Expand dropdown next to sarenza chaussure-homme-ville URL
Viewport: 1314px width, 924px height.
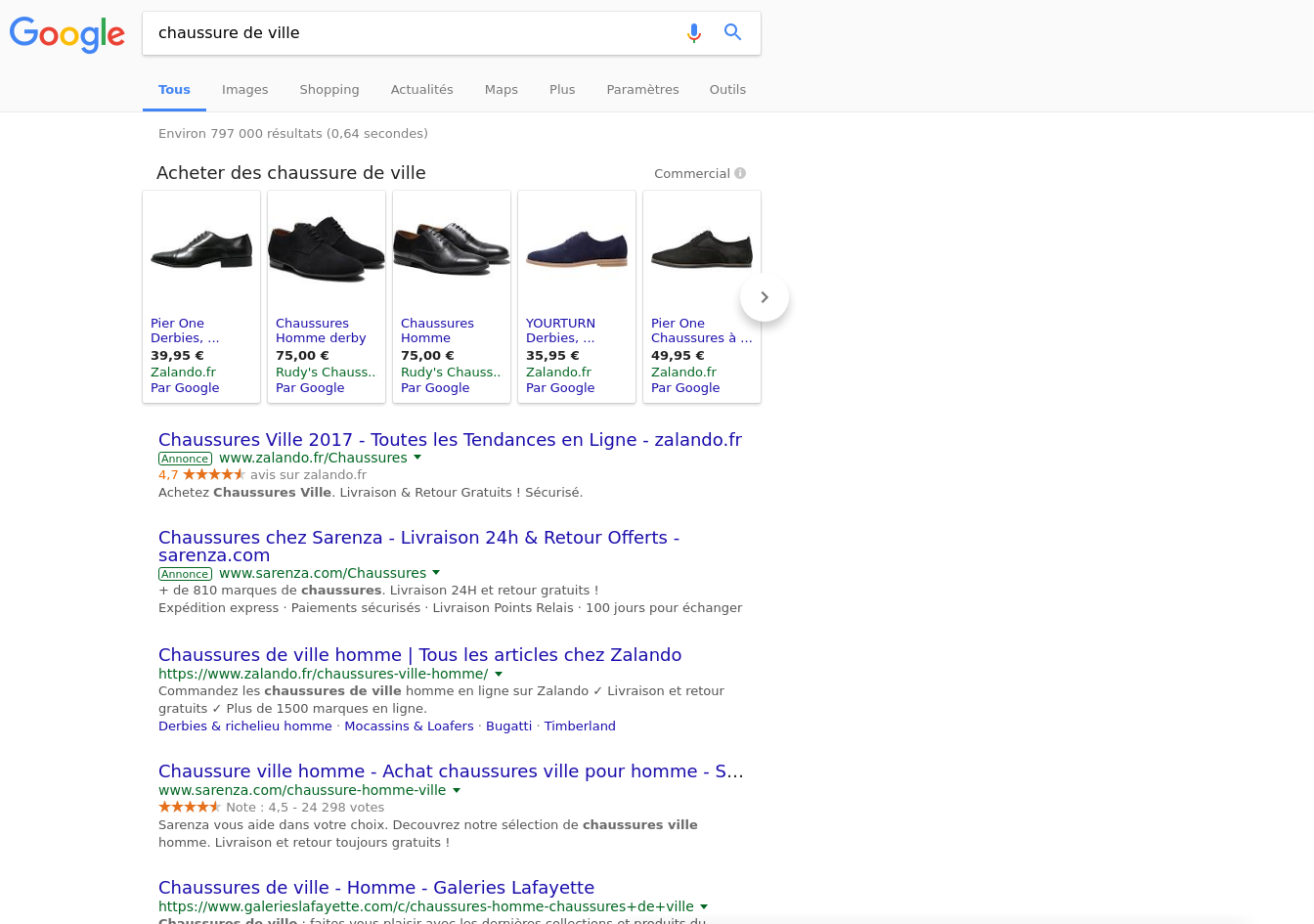[457, 790]
